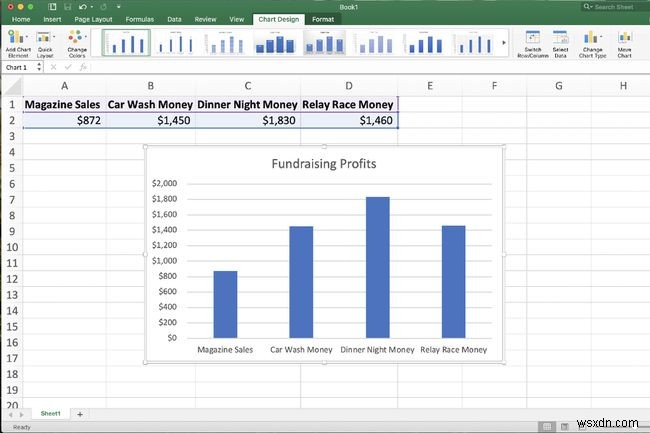
Task: Select the fifth chart style thumbnail
Action: click(325, 43)
